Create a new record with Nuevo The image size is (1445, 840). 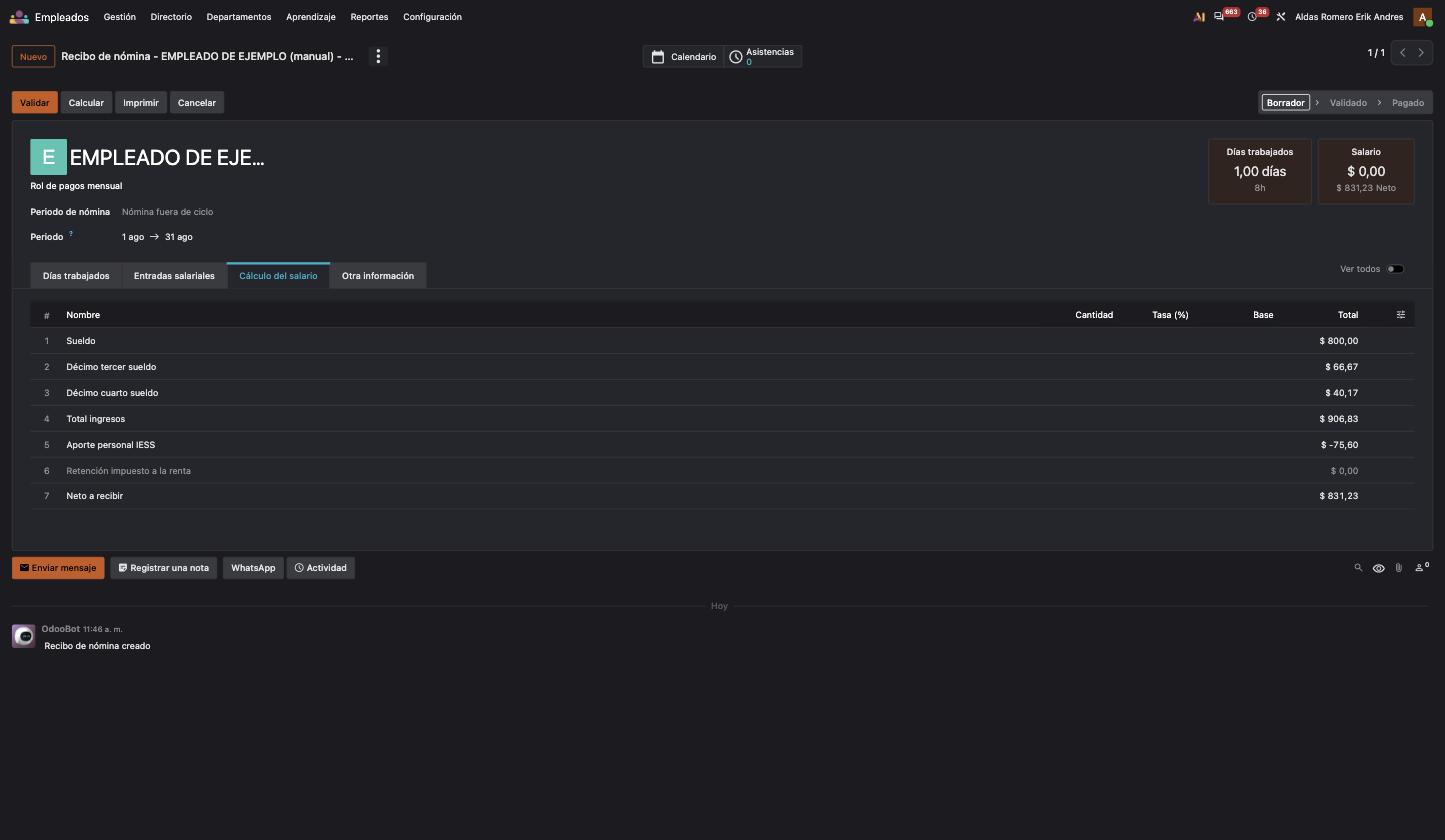tap(33, 56)
